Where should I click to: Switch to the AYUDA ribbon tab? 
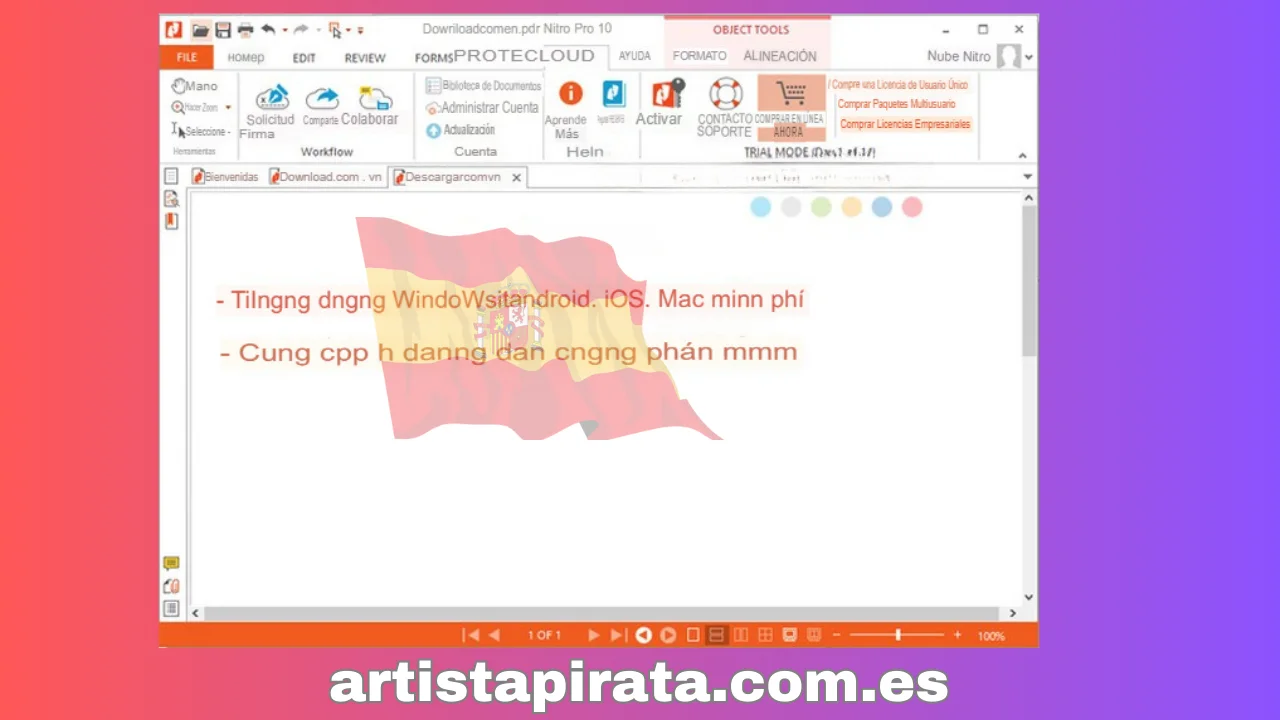point(634,56)
